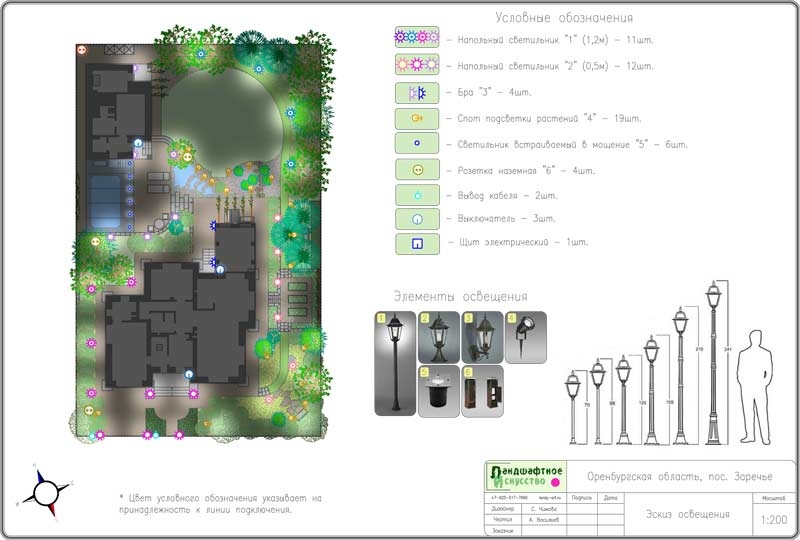This screenshot has width=800, height=540.
Task: Click text "Напольный светильник "1" (1,2м) – 11шт."
Action: (x=555, y=40)
